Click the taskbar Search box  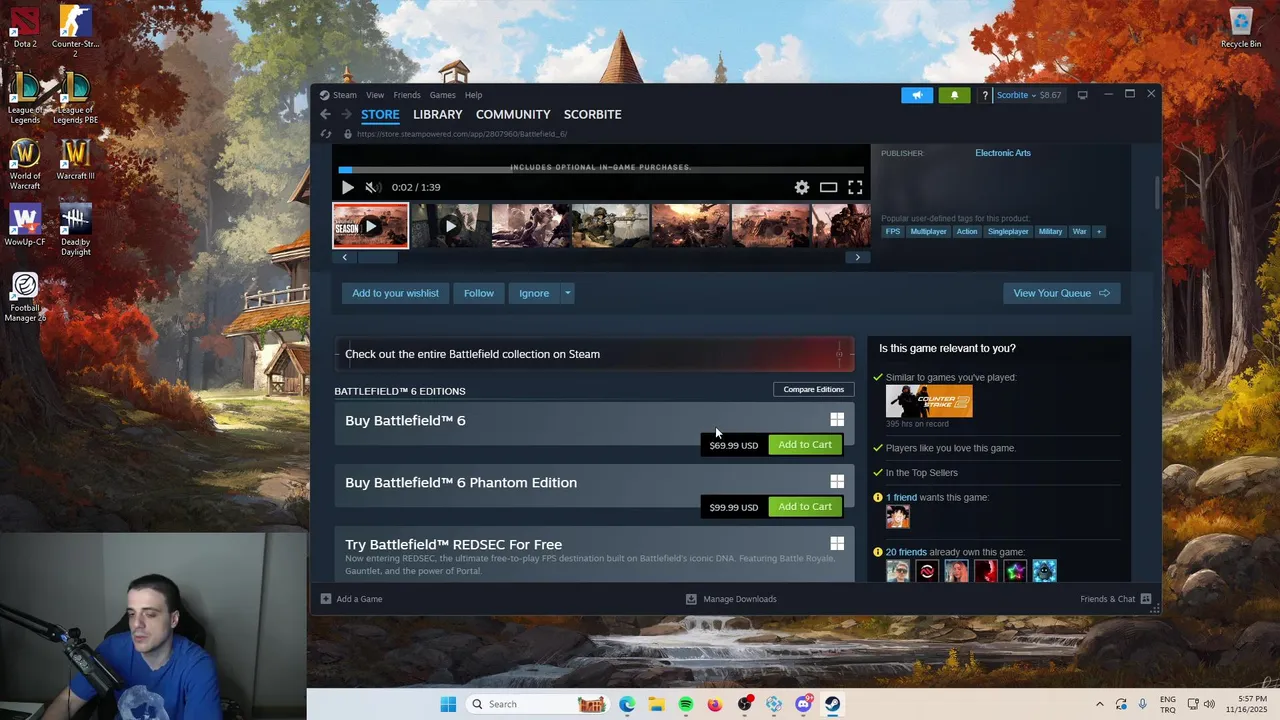(x=538, y=704)
